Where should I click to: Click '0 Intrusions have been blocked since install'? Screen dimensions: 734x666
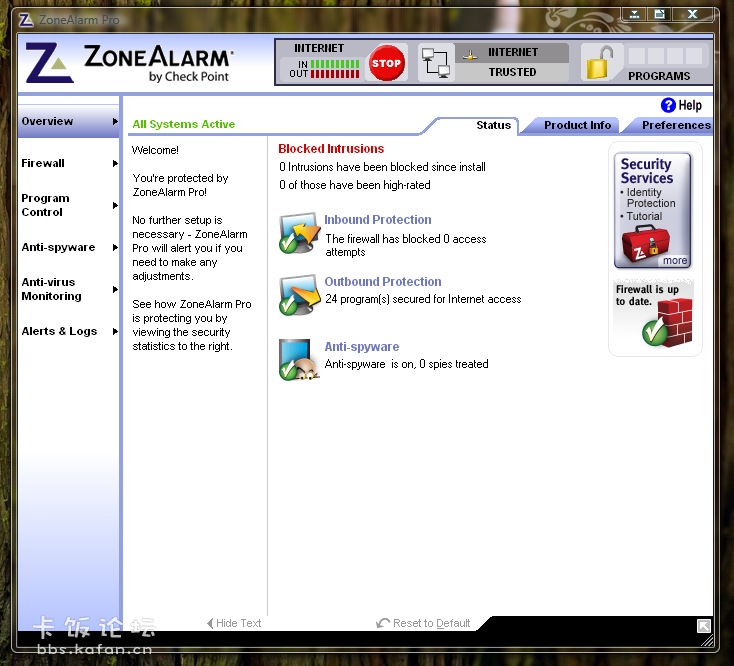coord(382,167)
